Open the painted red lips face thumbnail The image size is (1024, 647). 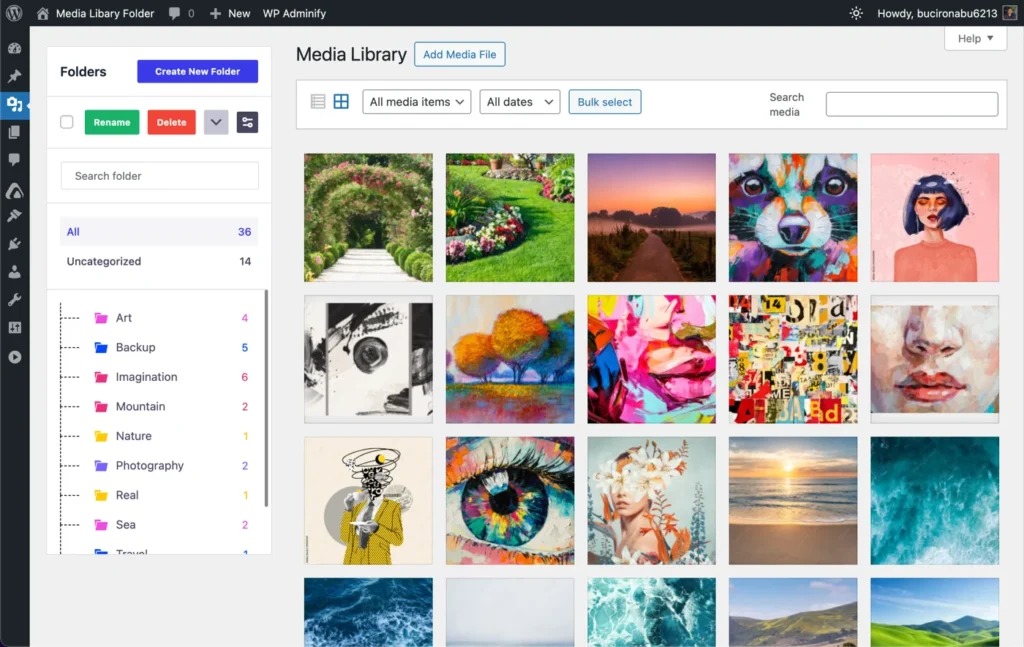935,359
